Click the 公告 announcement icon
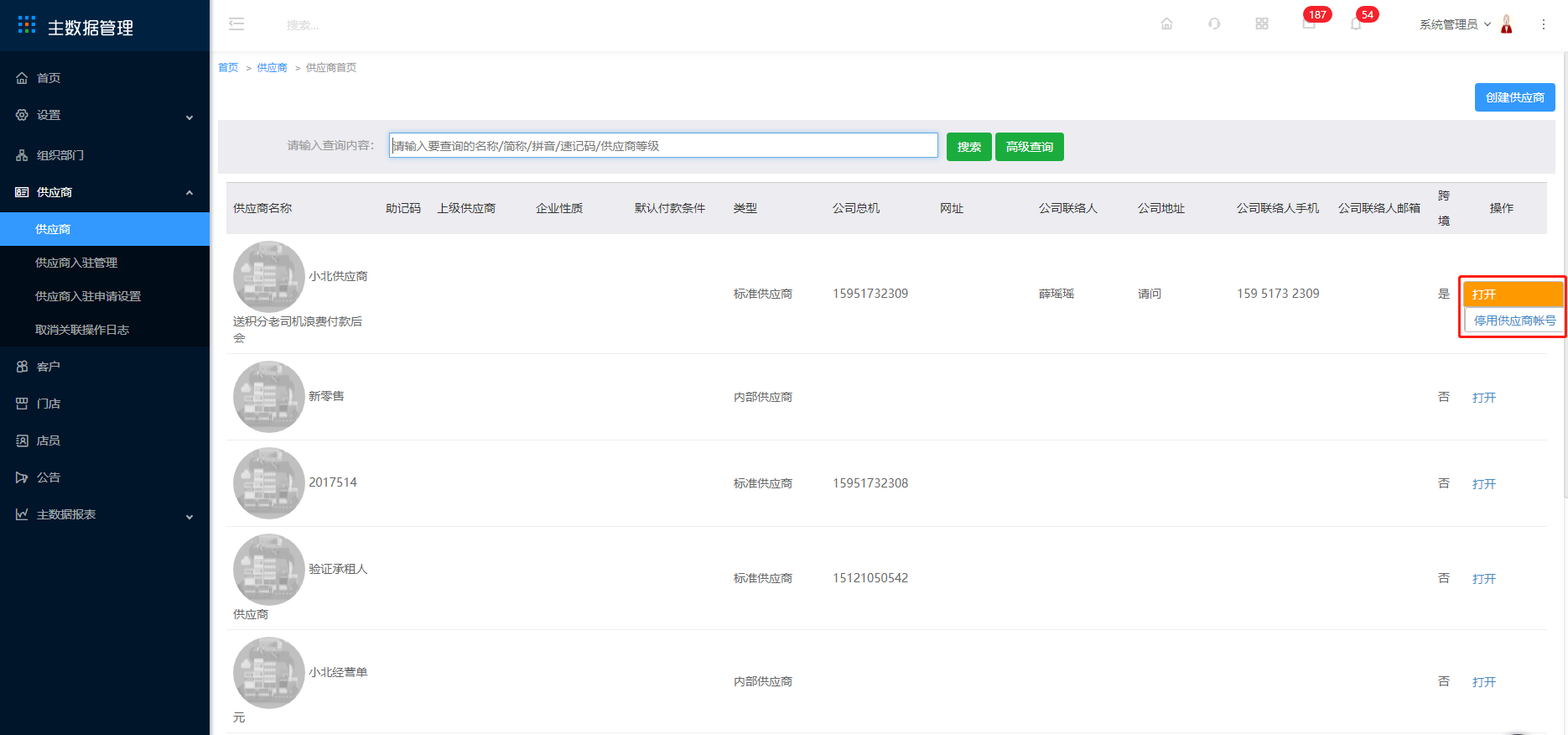Screen dimensions: 1568x735 22,477
